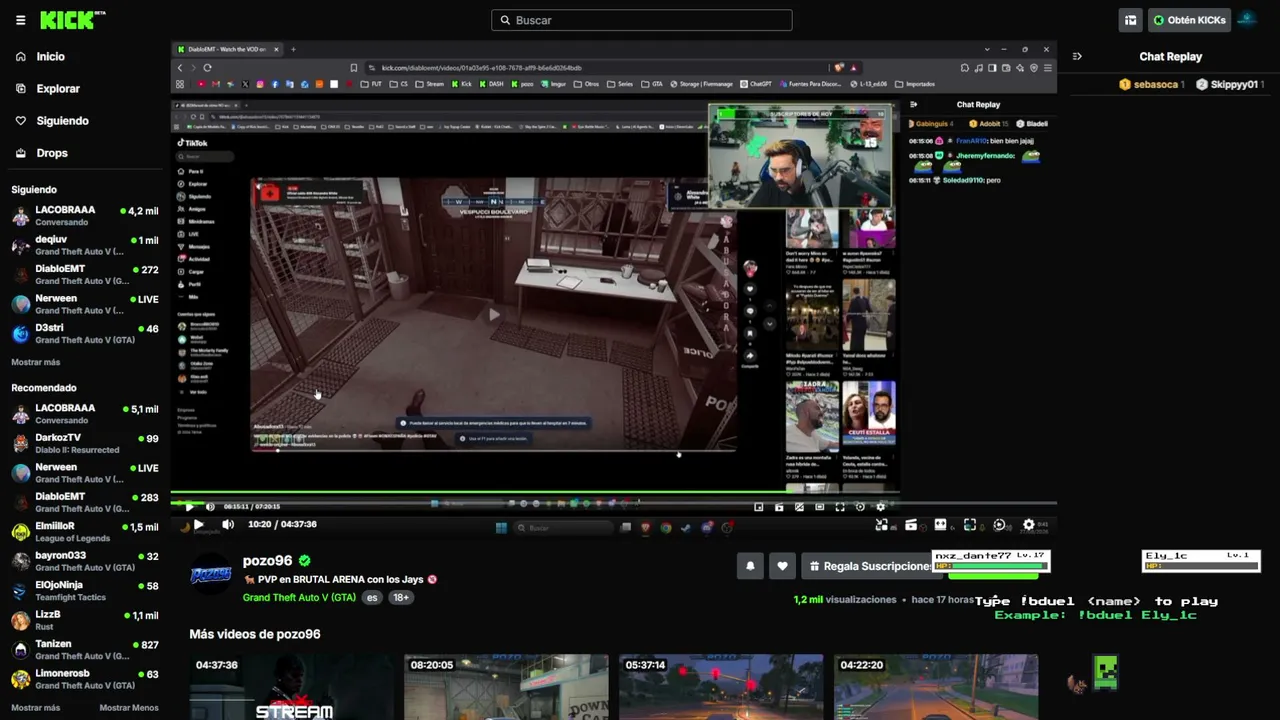Click the Drops gift icon
The width and height of the screenshot is (1280, 720).
click(x=21, y=153)
